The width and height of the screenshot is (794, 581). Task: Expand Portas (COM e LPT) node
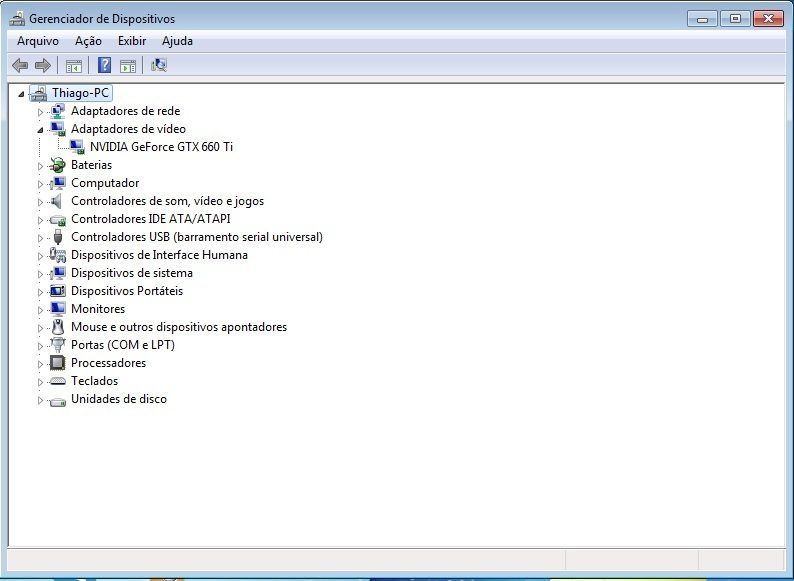tap(41, 345)
